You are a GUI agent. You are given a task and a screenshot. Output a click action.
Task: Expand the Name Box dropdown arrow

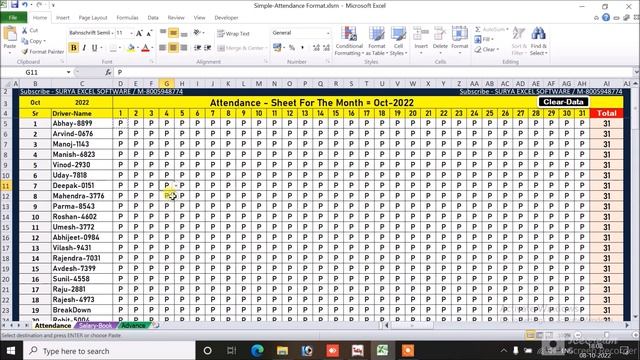[69, 72]
